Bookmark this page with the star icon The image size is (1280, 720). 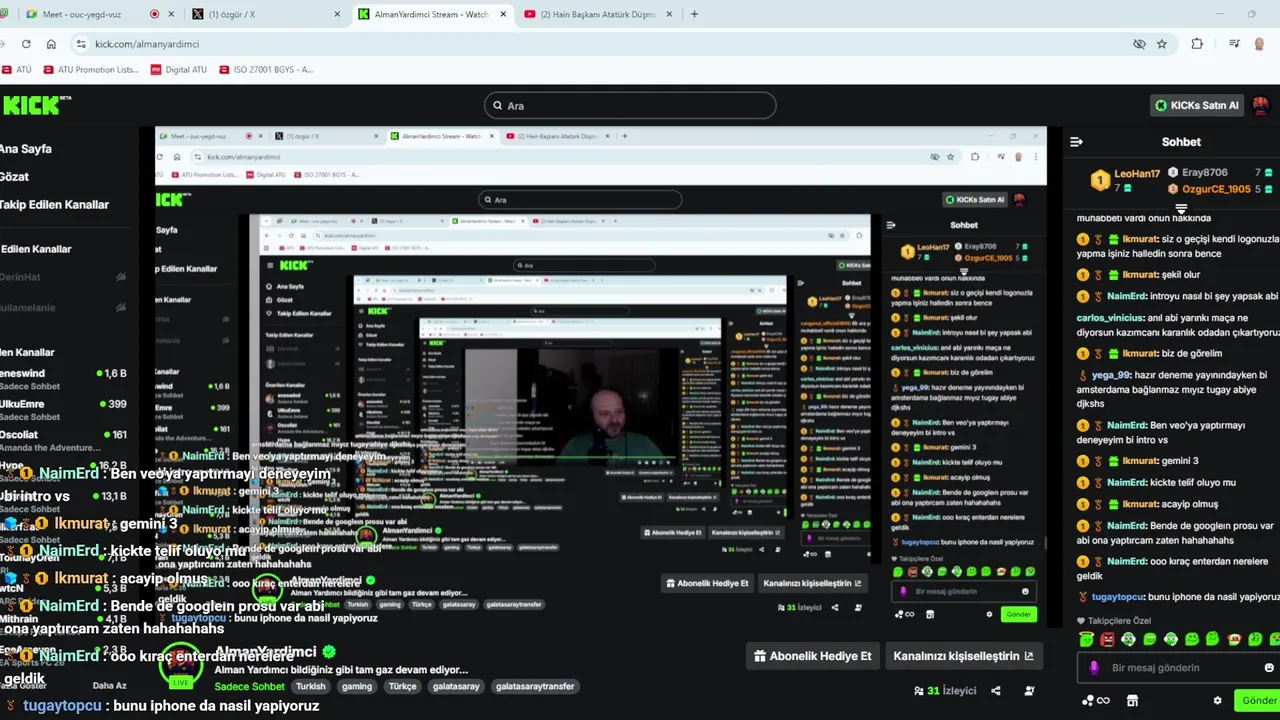coord(1162,44)
